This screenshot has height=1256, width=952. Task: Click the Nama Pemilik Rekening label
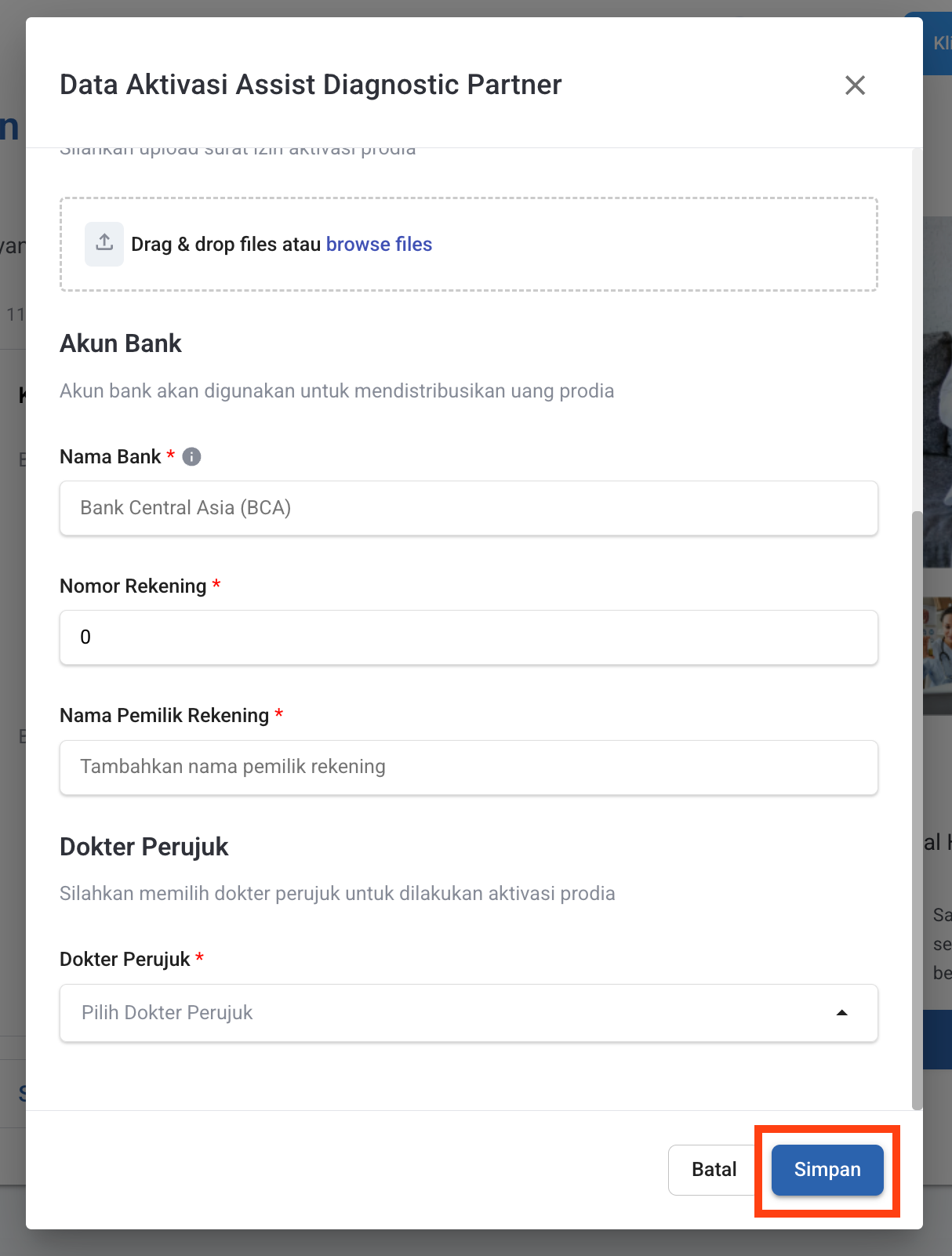[165, 716]
